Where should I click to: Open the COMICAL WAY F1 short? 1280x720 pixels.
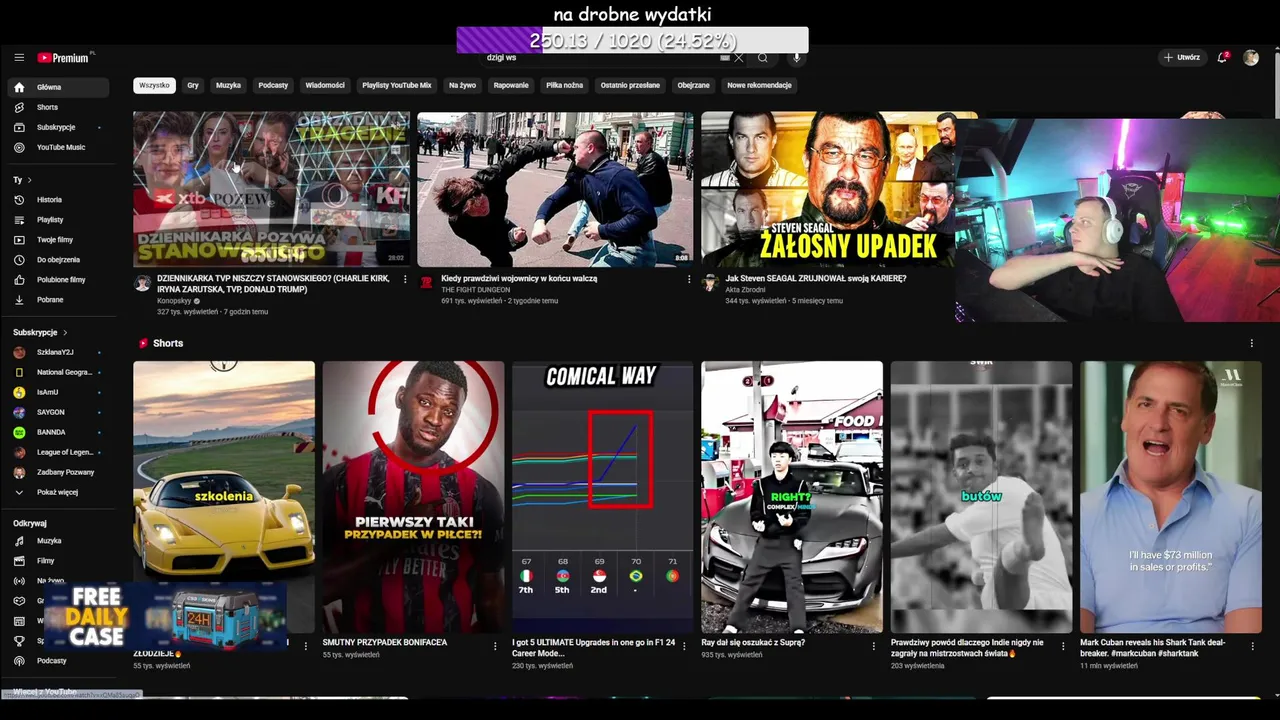click(x=602, y=497)
